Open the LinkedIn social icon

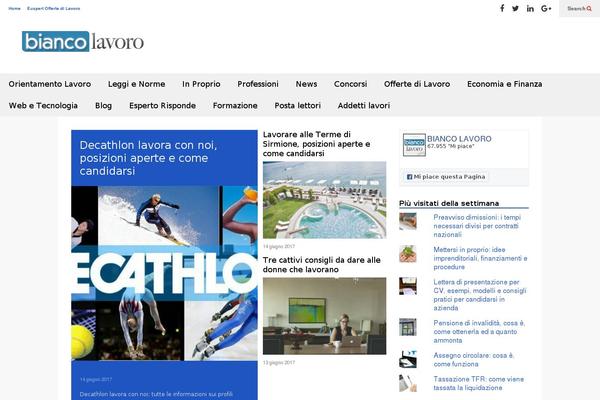click(530, 8)
